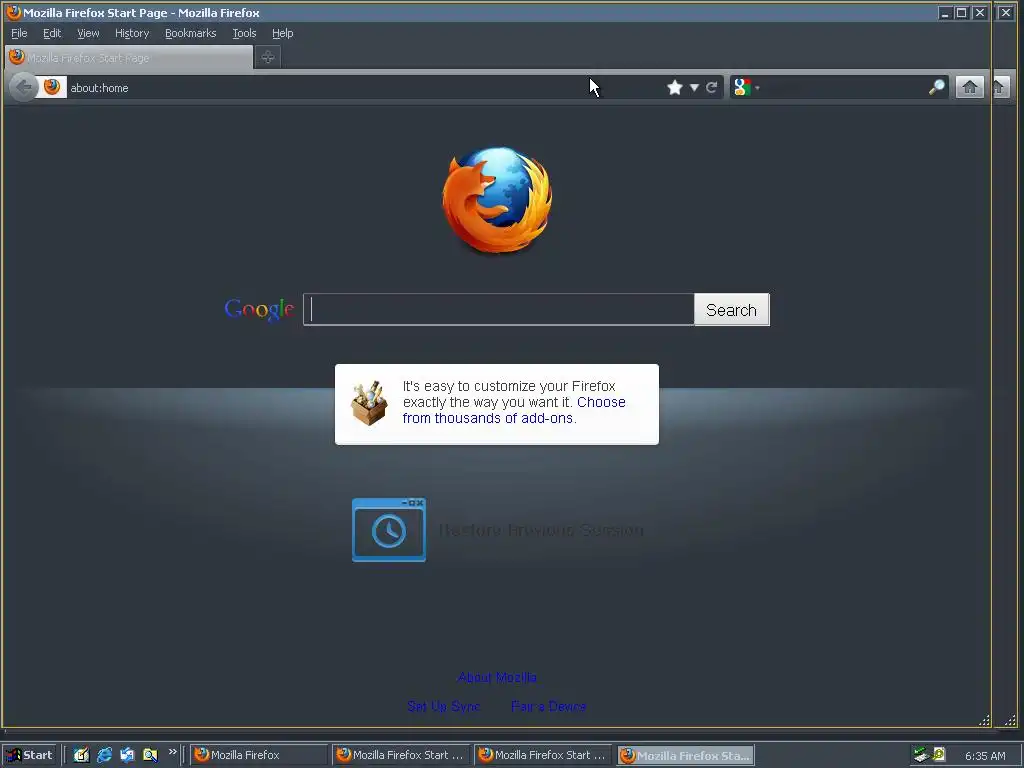Click the Firefox icon in title bar
This screenshot has height=768, width=1024.
[x=13, y=12]
